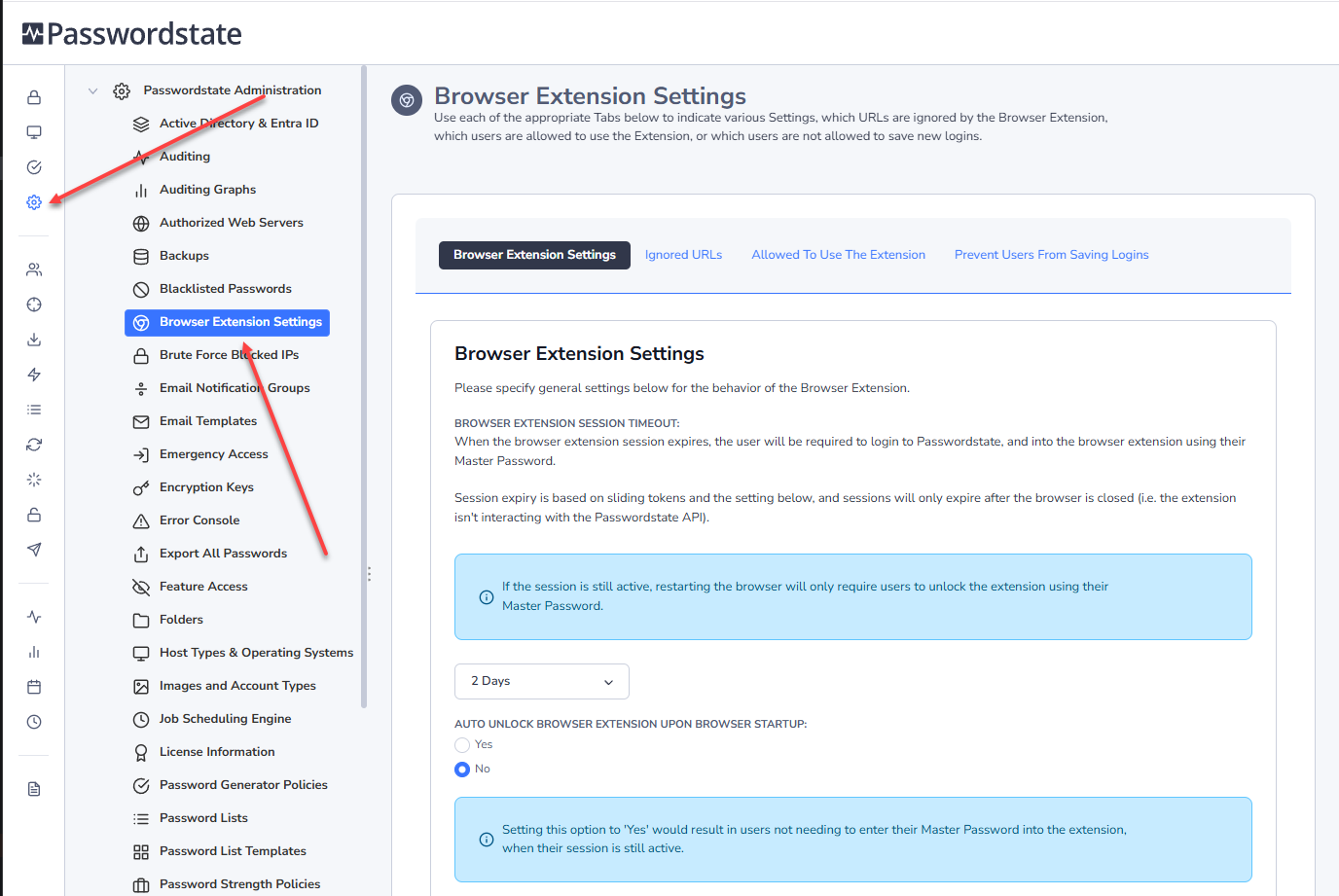Open the Backups page
The height and width of the screenshot is (896, 1339).
[x=184, y=256]
